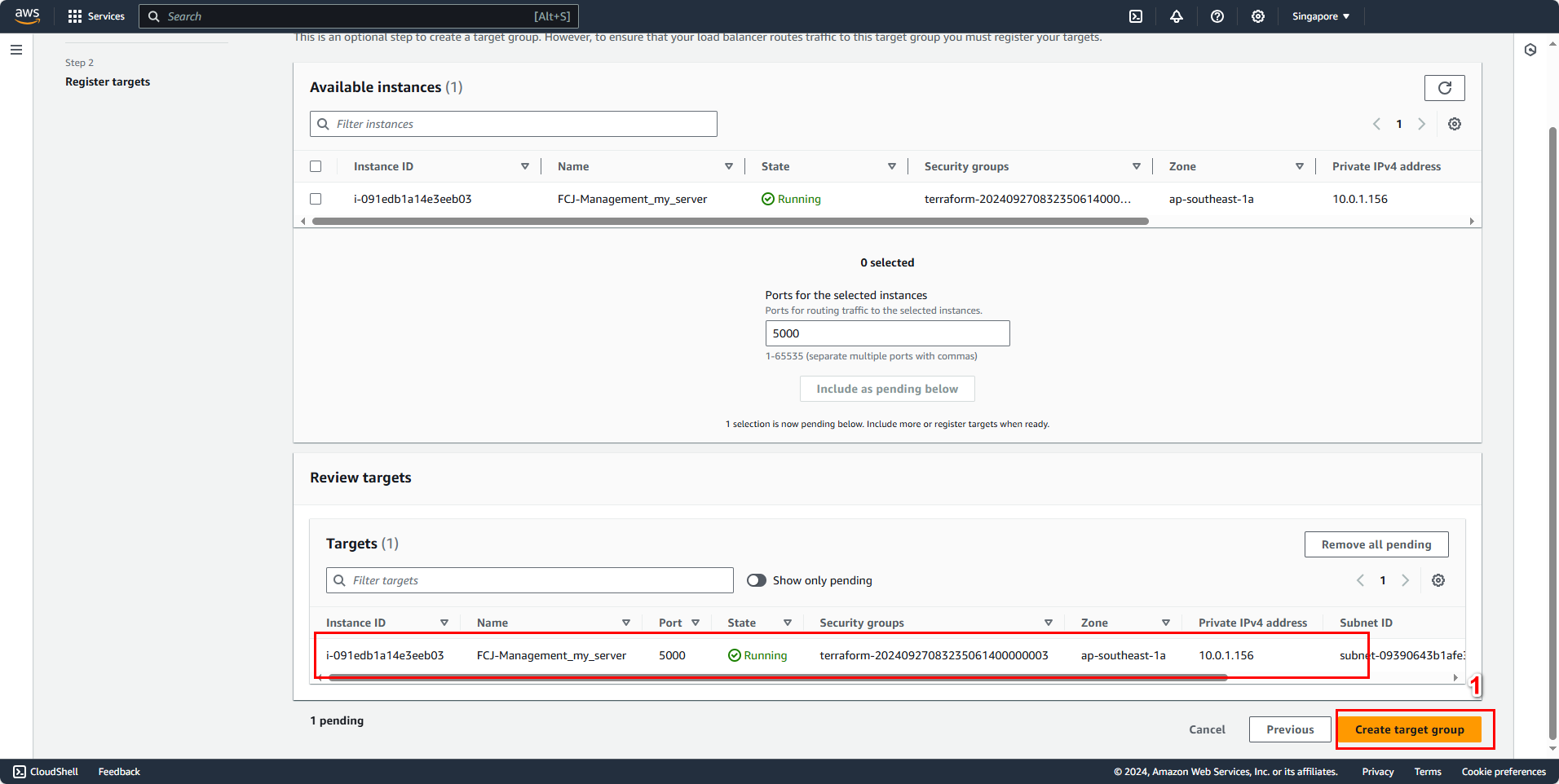Screen dimensions: 1559x784
Task: Open the settings gear in the top bar
Action: pos(1257,16)
